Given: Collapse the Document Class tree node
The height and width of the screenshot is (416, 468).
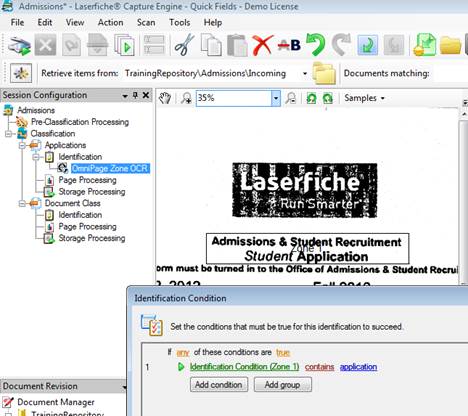Looking at the screenshot, I should [x=22, y=203].
